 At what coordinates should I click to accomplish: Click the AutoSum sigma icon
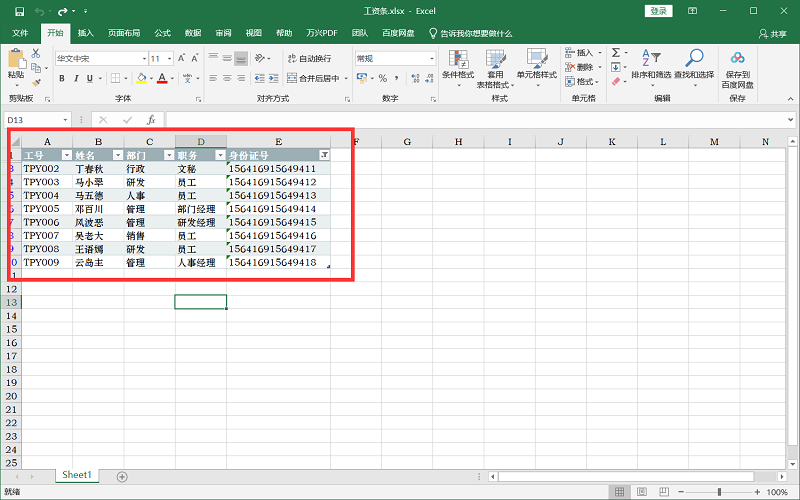point(616,53)
